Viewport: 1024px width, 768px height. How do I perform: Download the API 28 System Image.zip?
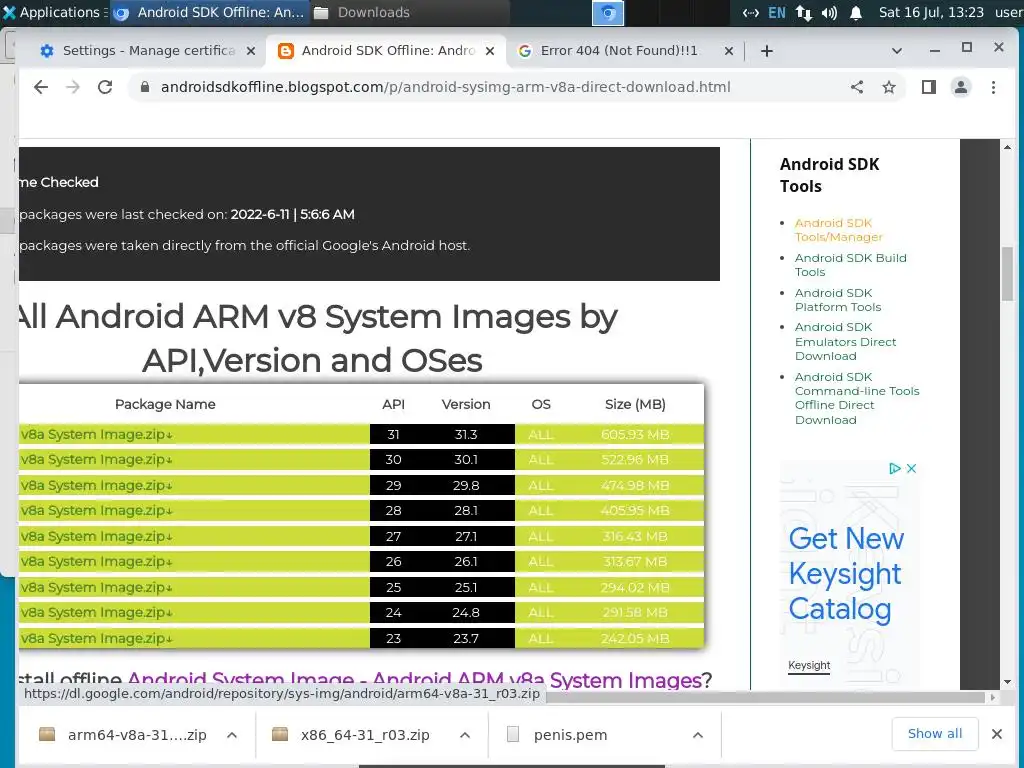pyautogui.click(x=97, y=511)
